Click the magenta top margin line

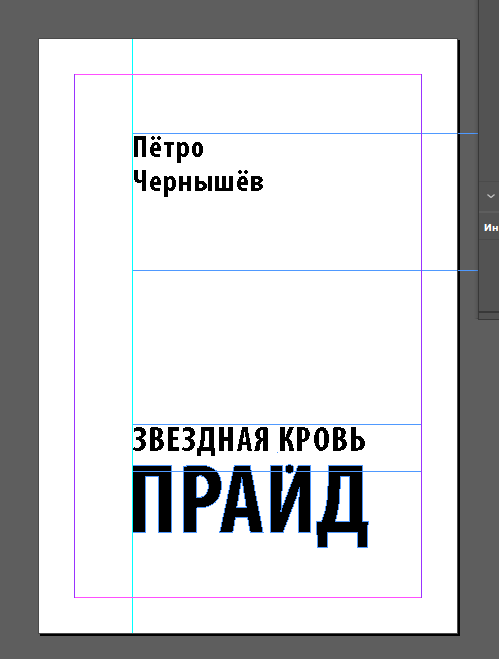click(x=248, y=75)
